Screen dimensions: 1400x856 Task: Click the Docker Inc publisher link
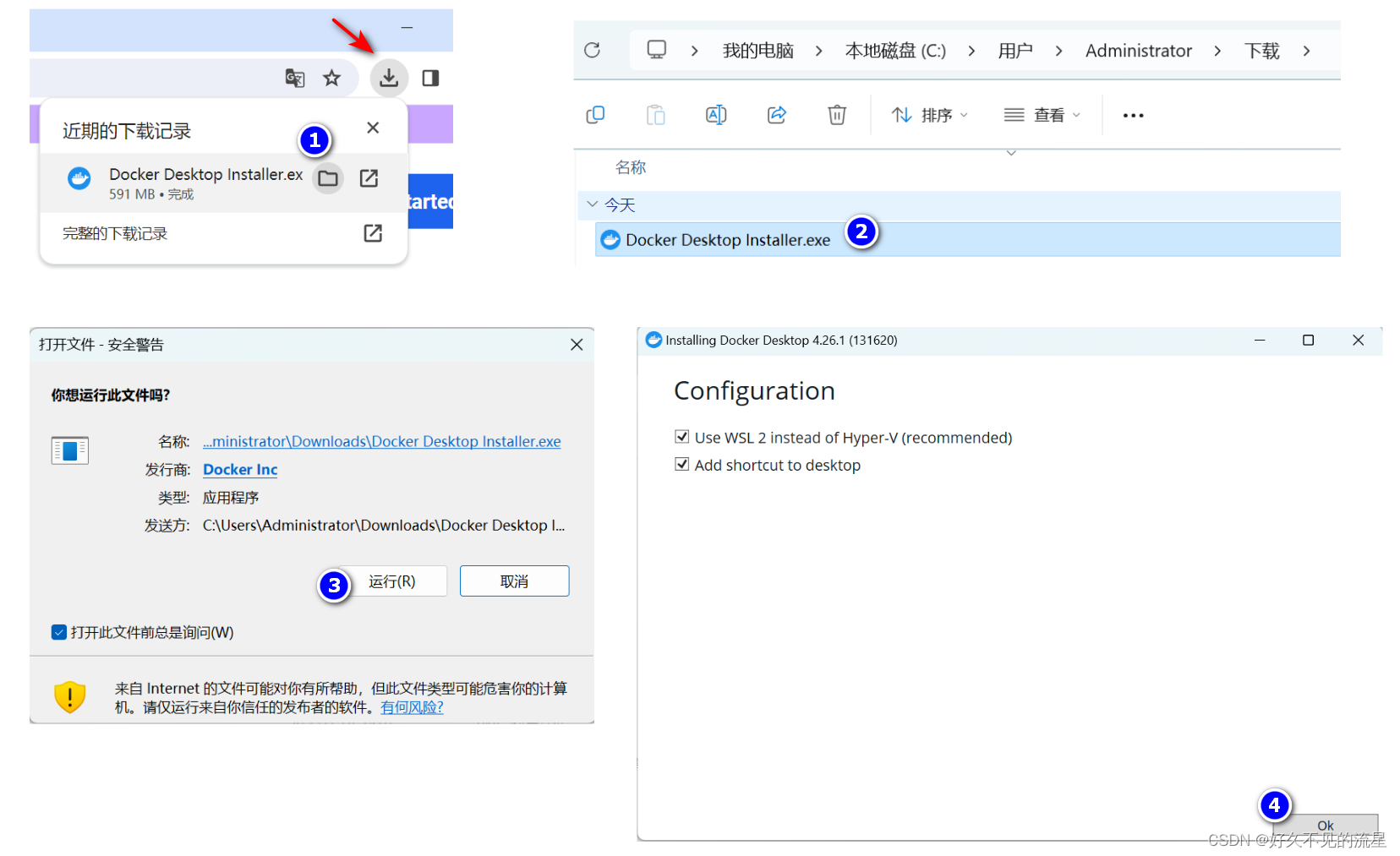(240, 469)
